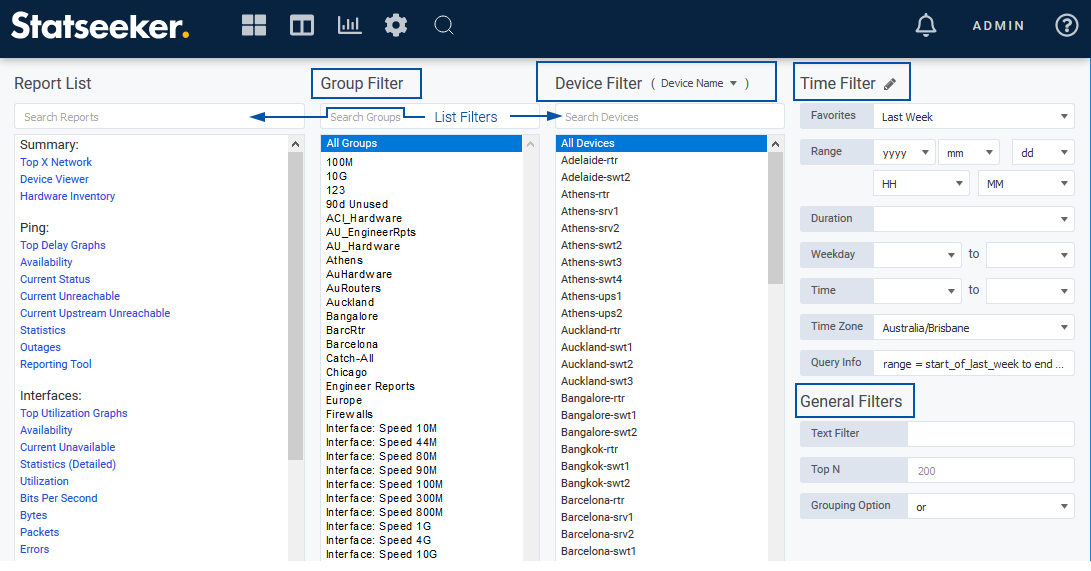Select Athens-rtr in the device list

[587, 194]
